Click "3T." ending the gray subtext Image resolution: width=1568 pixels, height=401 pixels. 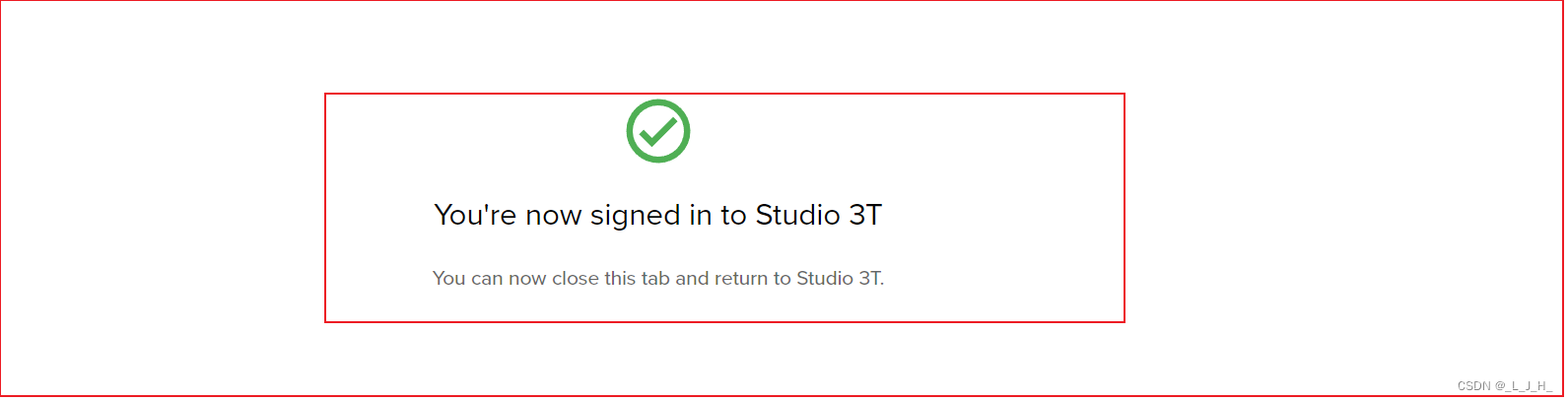coord(871,279)
